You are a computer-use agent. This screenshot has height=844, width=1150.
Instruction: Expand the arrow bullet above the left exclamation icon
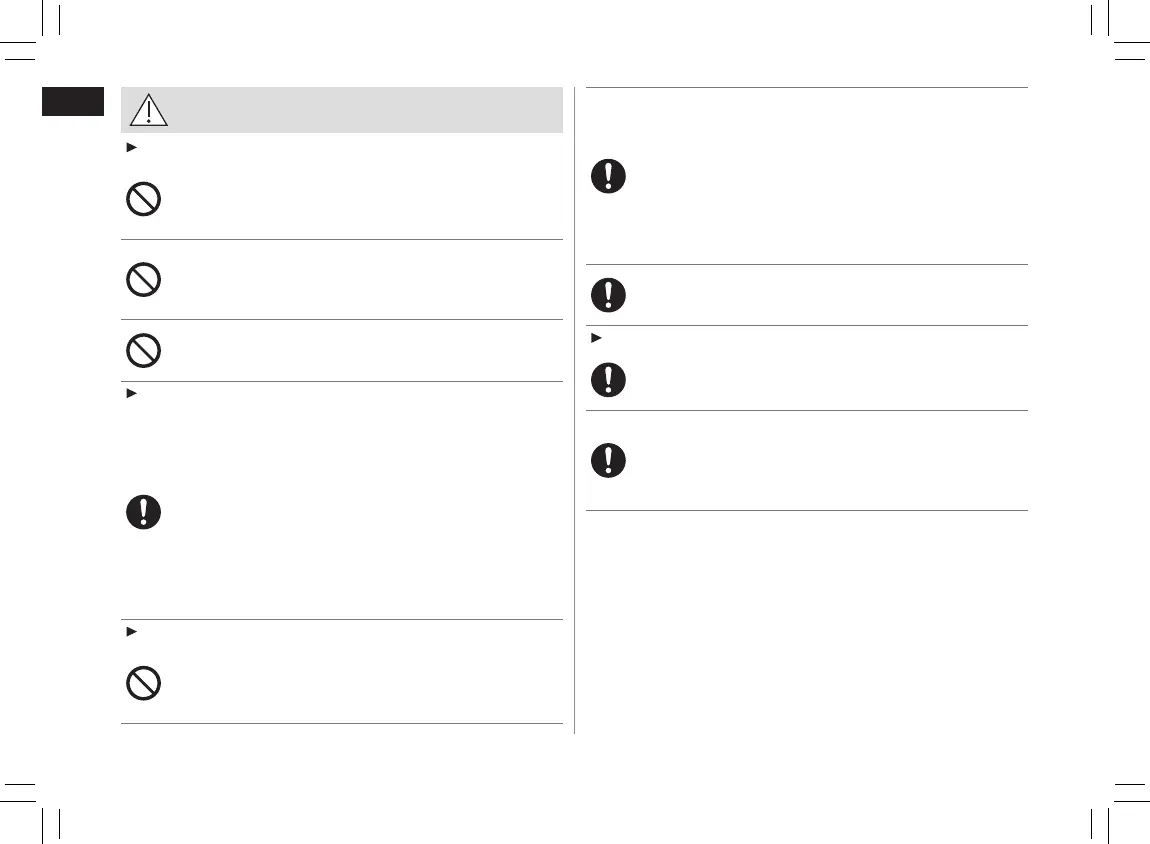(x=127, y=395)
